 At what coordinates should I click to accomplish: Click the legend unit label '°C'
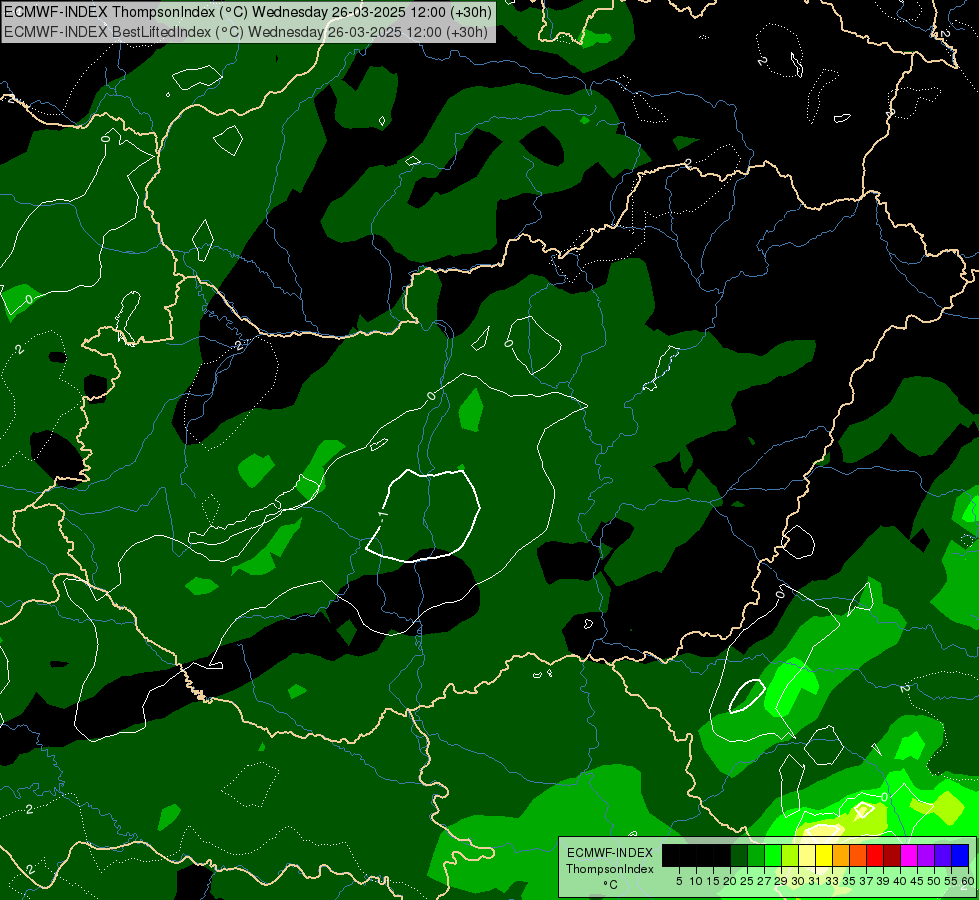[x=610, y=884]
